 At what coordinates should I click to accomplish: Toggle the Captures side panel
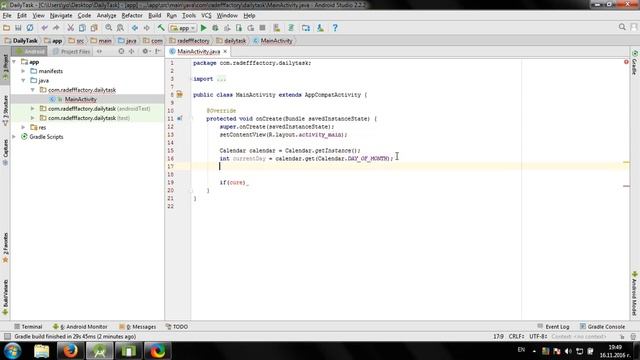pos(5,152)
